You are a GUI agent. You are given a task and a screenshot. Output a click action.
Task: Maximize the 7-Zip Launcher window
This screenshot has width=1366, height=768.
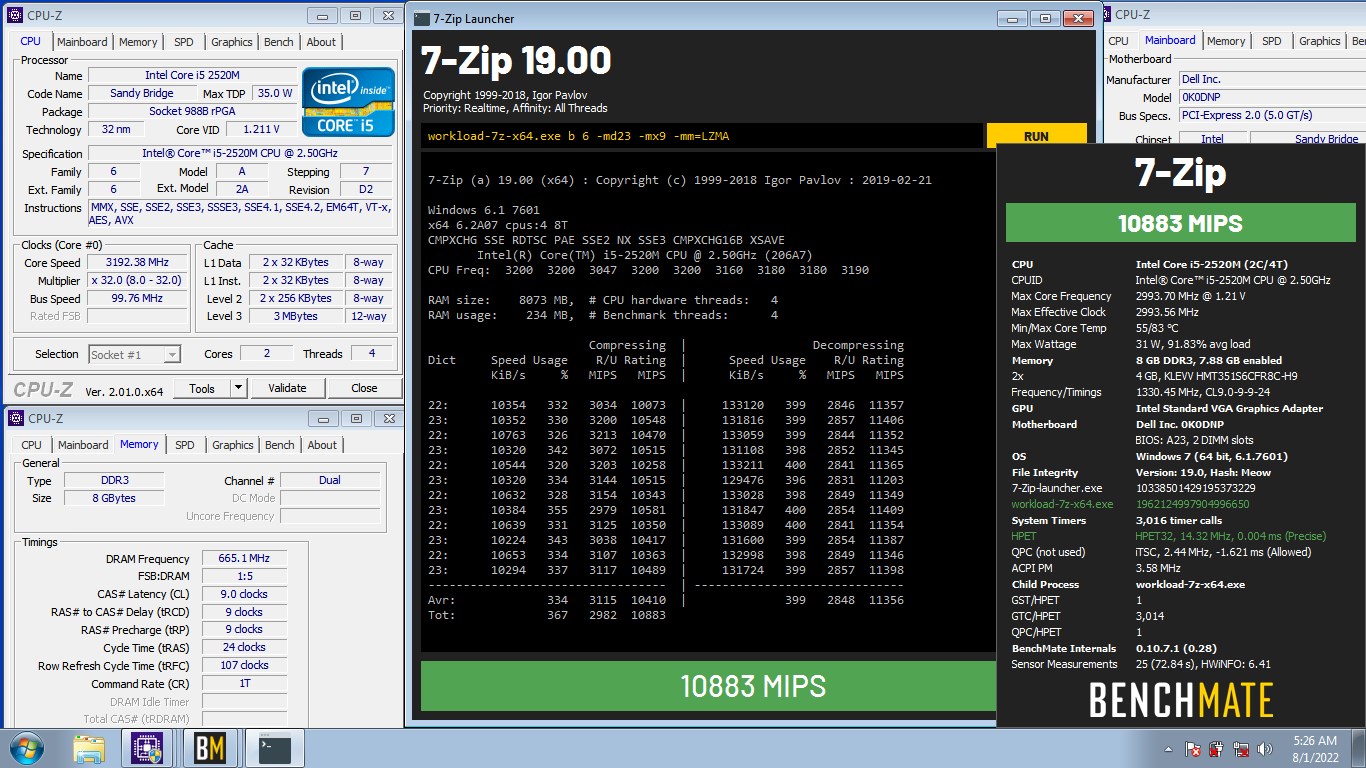click(x=1043, y=18)
